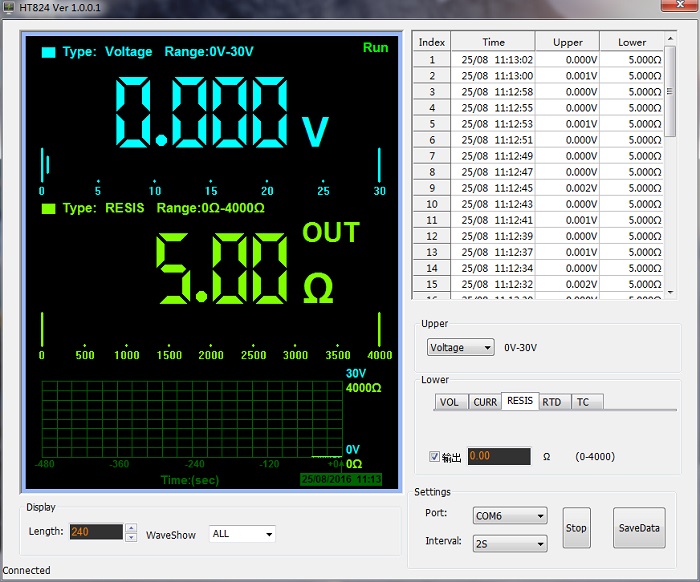
Task: Click the Upper column header
Action: point(567,42)
